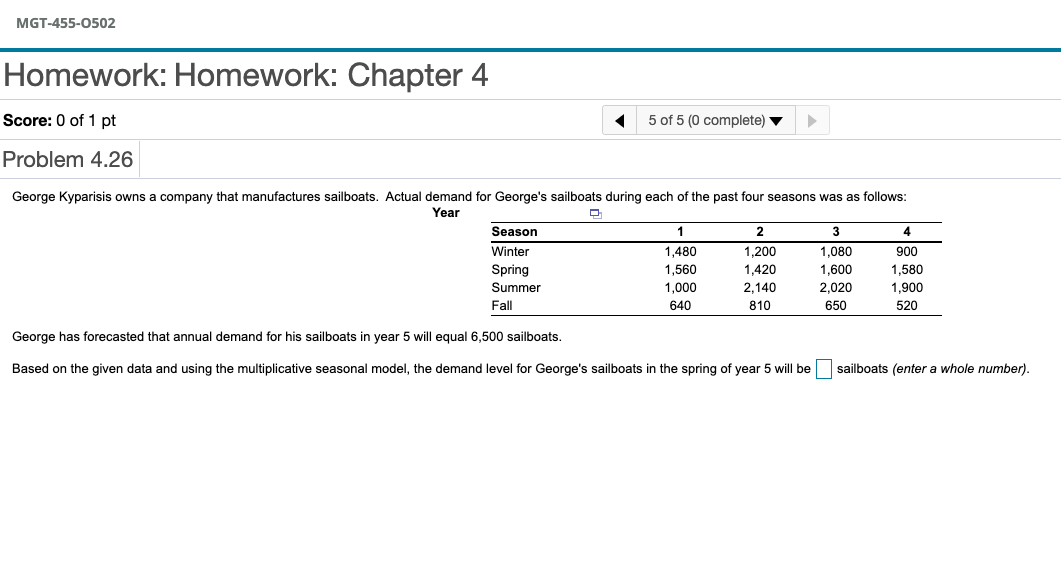Image resolution: width=1061 pixels, height=584 pixels.
Task: Click the answer checkbox-style input near sailboats
Action: (823, 369)
